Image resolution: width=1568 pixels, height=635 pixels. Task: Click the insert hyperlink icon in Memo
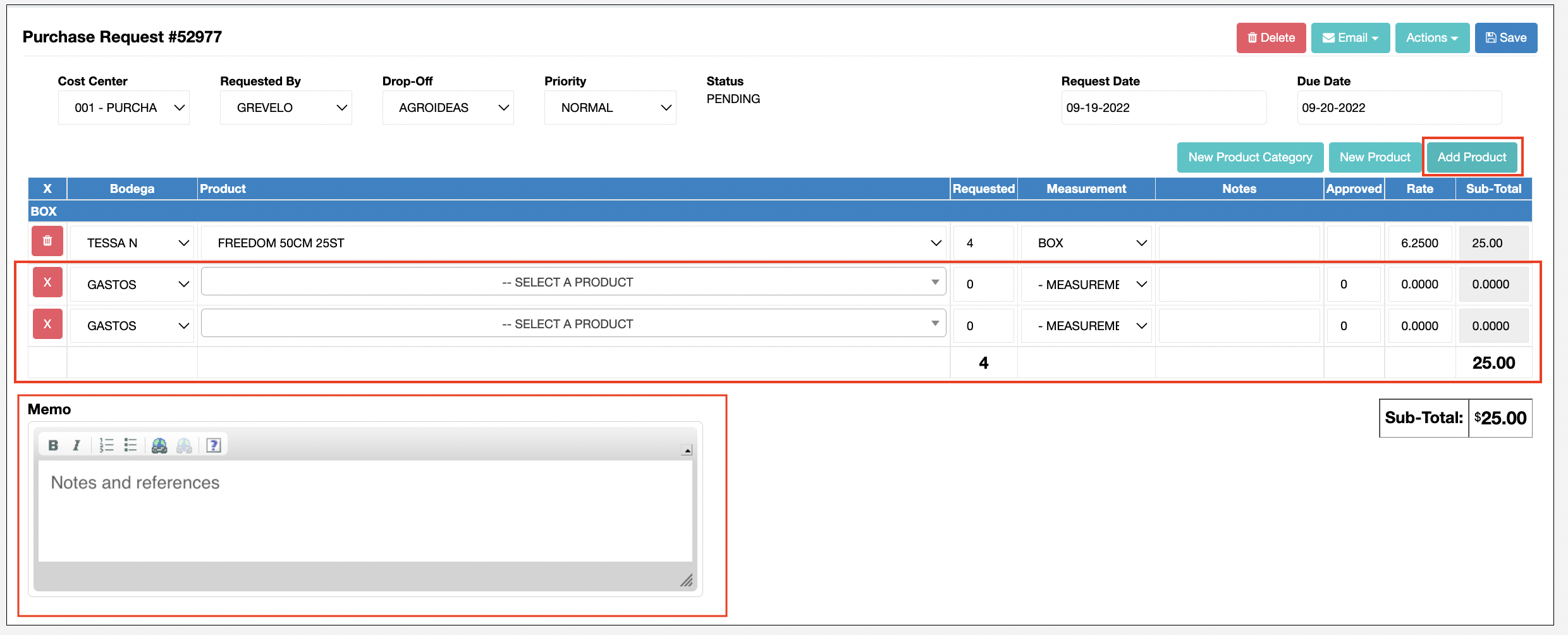[159, 445]
